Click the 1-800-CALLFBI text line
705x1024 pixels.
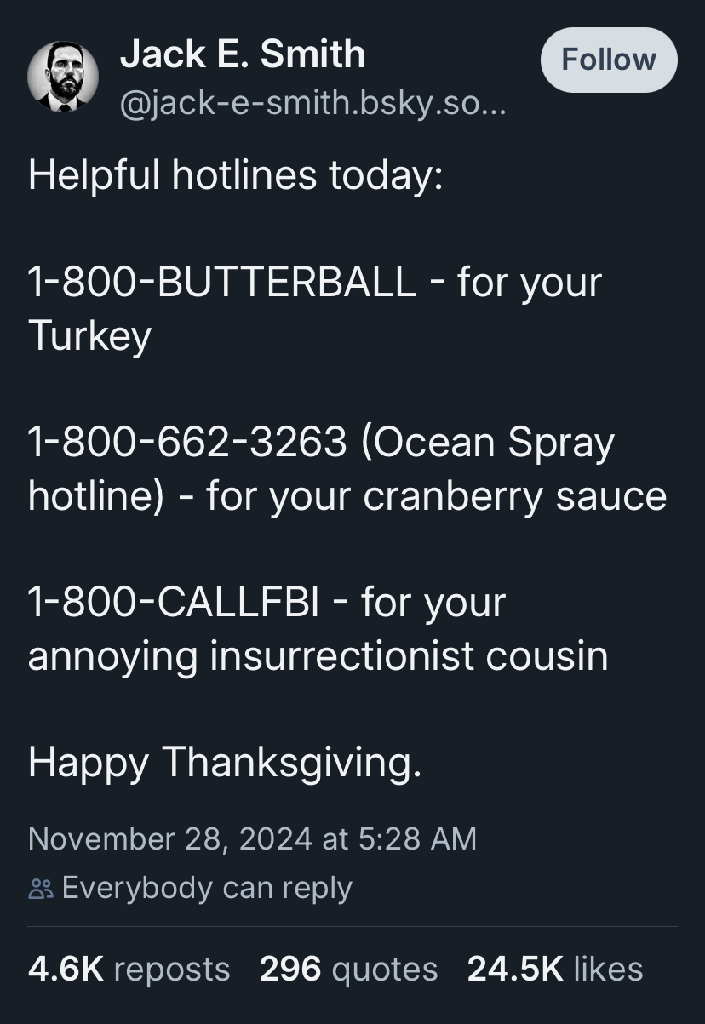(267, 602)
